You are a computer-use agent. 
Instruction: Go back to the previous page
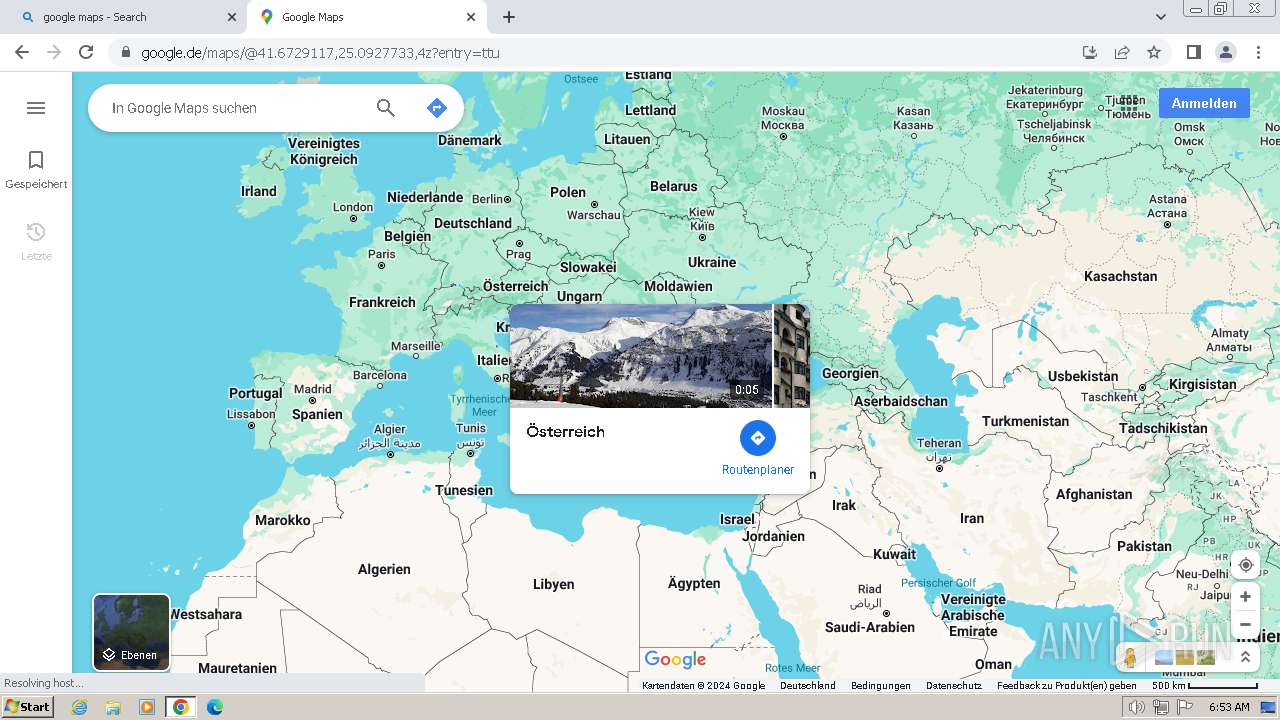click(x=22, y=52)
